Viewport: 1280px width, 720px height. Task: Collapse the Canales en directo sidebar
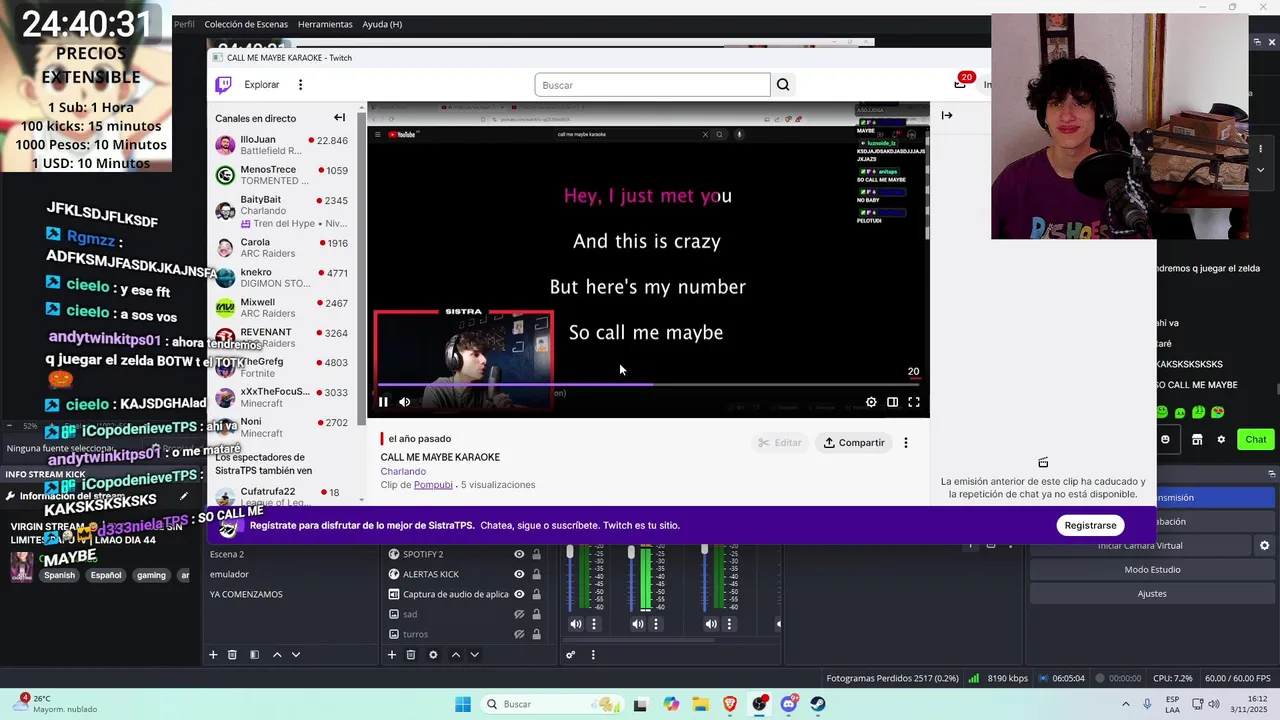tap(339, 118)
